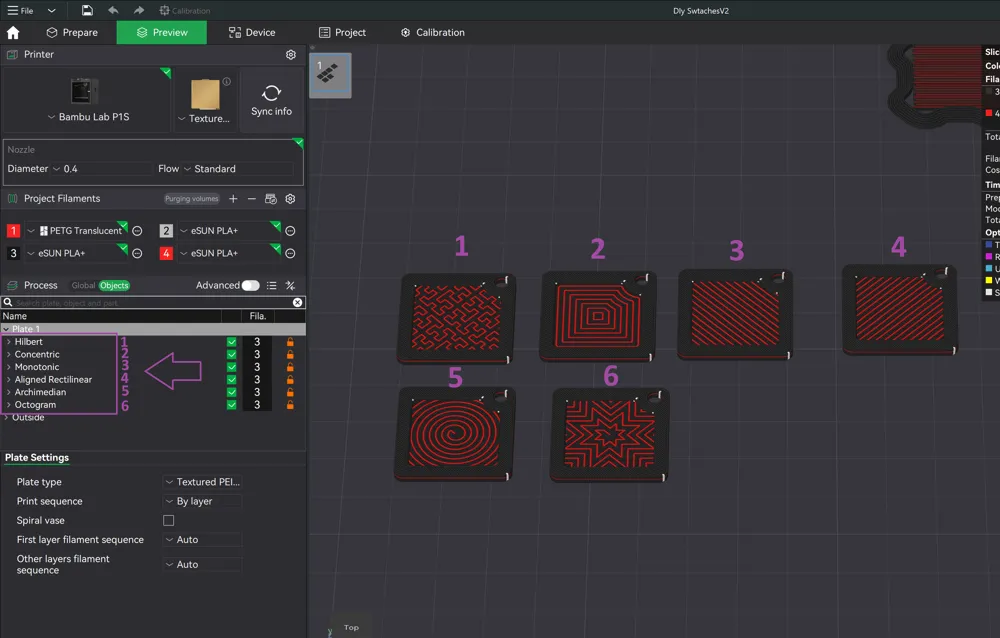Edit PETG Translucent filament settings icon
This screenshot has width=1000, height=638.
(137, 231)
